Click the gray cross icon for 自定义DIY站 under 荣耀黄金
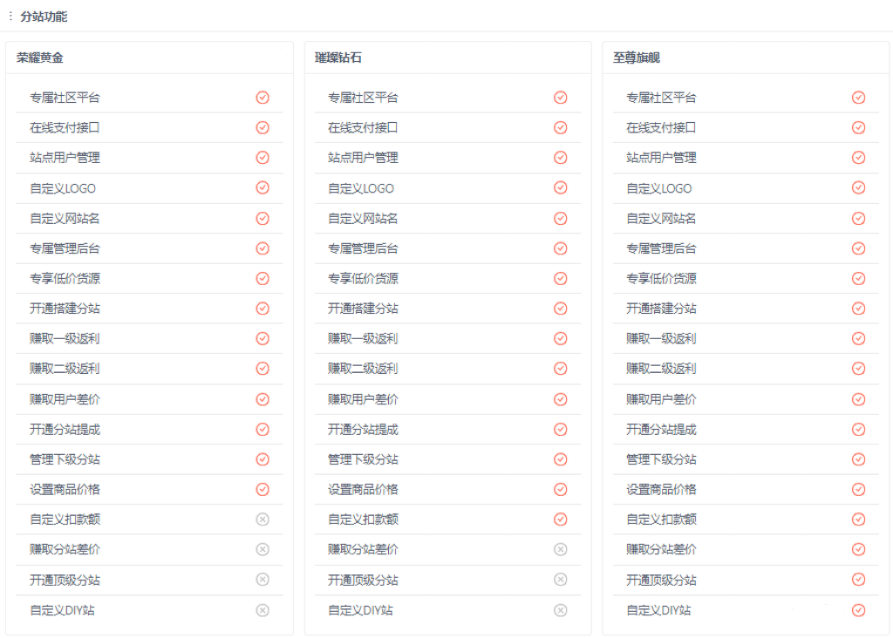 pyautogui.click(x=262, y=609)
